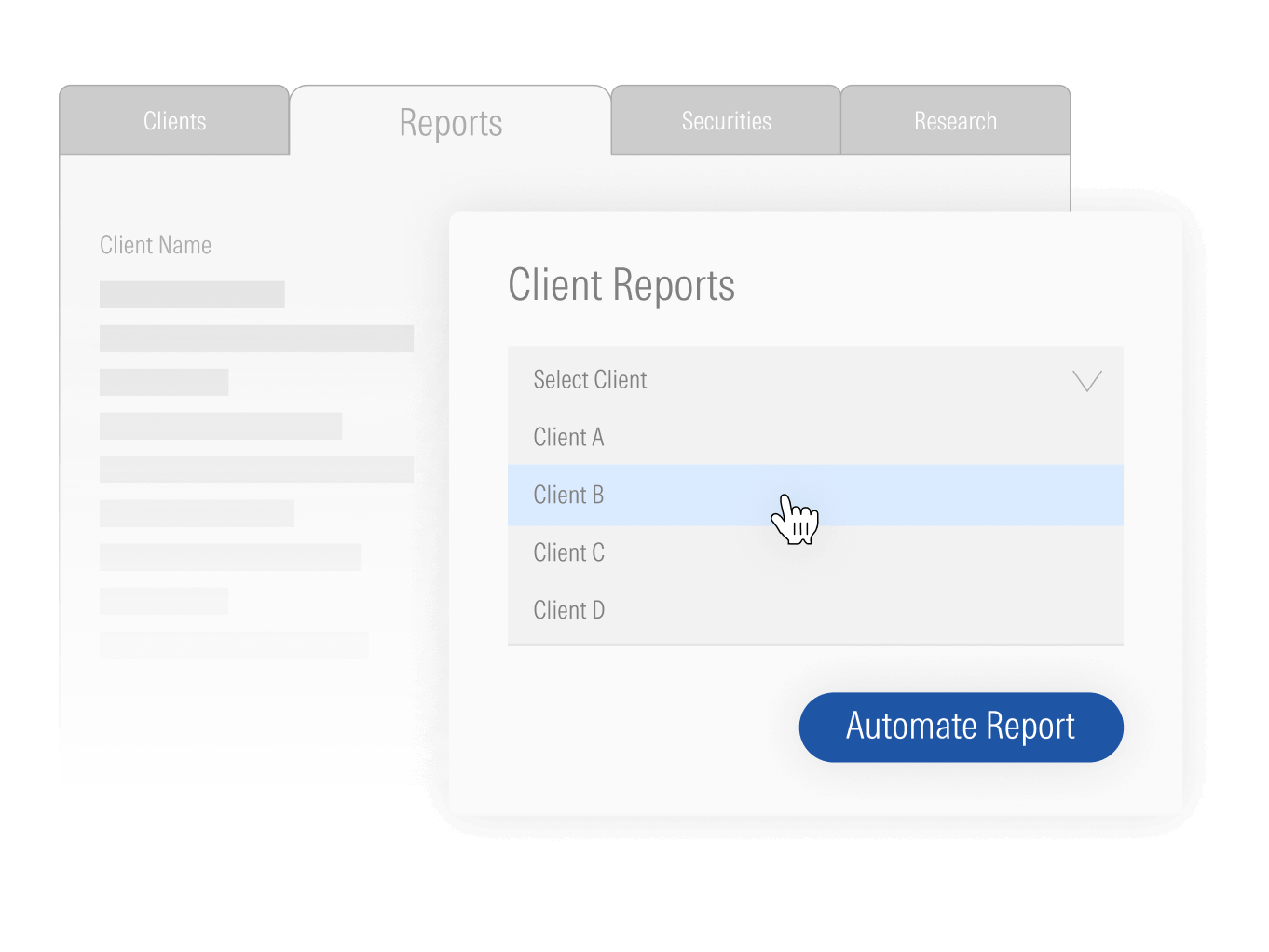This screenshot has height=952, width=1269.
Task: Click the Automate Report button
Action: [961, 727]
